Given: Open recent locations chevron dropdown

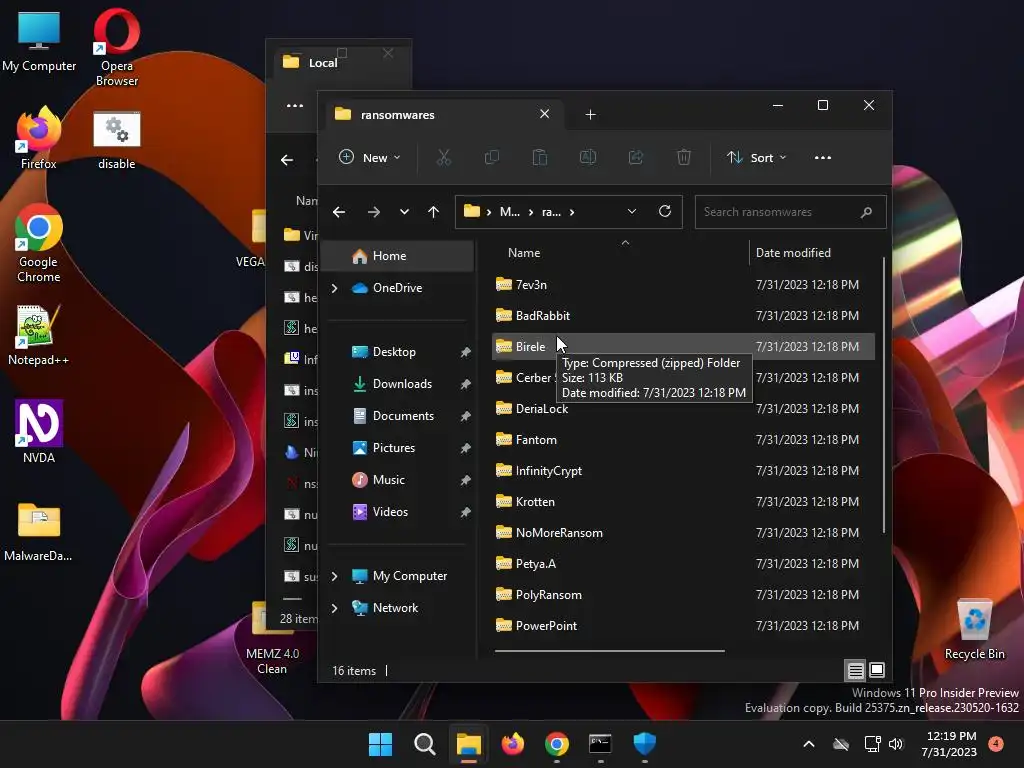Looking at the screenshot, I should pyautogui.click(x=404, y=212).
